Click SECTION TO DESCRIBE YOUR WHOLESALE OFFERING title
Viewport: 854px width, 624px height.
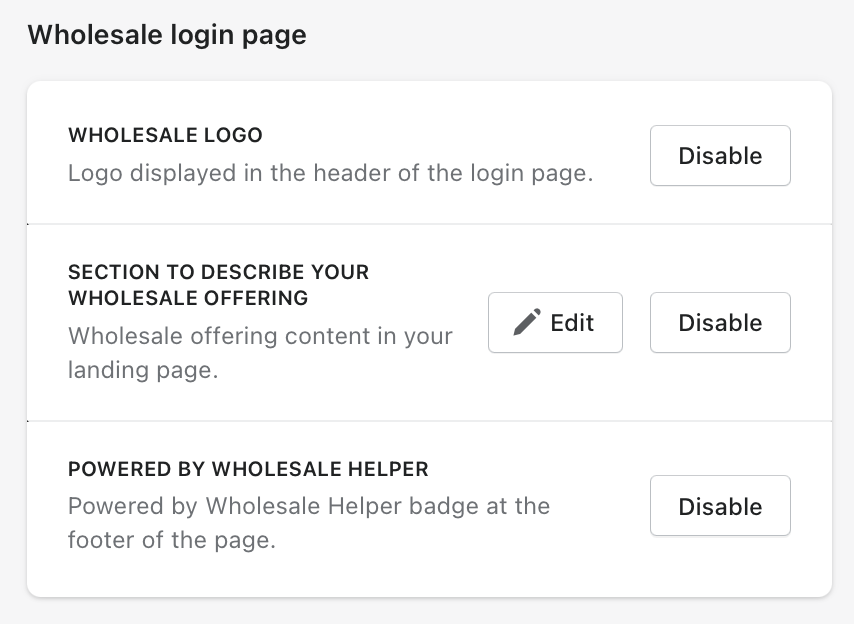tap(218, 272)
